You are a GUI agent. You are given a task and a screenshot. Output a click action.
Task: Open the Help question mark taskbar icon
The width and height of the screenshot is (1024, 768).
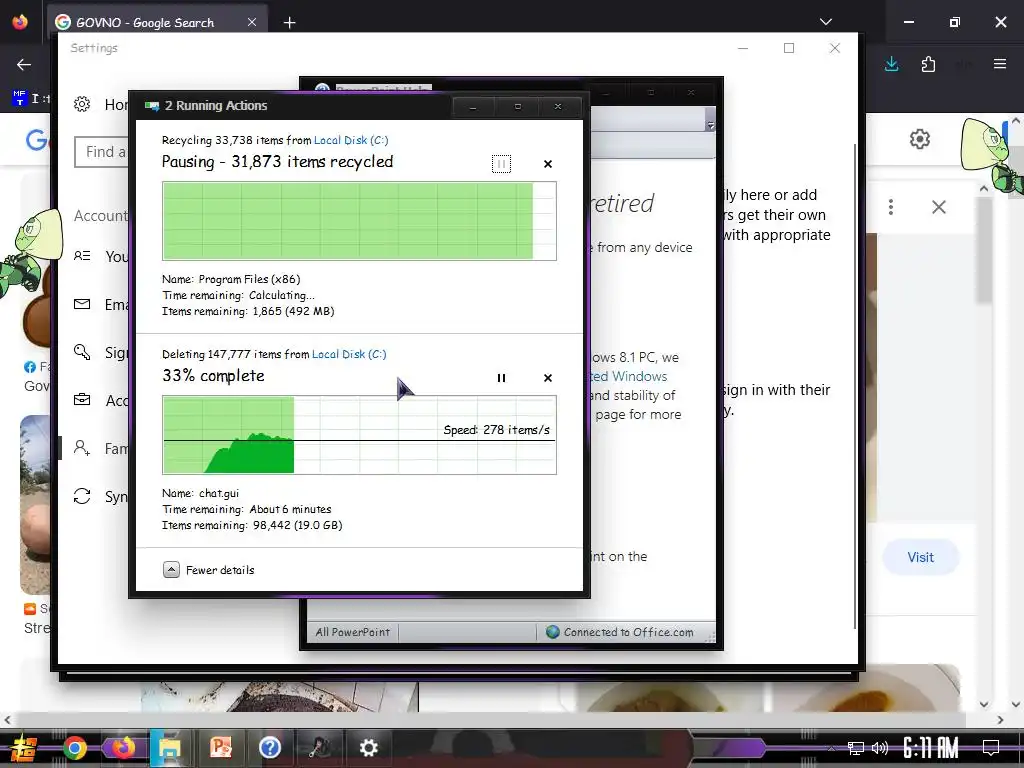tap(270, 748)
